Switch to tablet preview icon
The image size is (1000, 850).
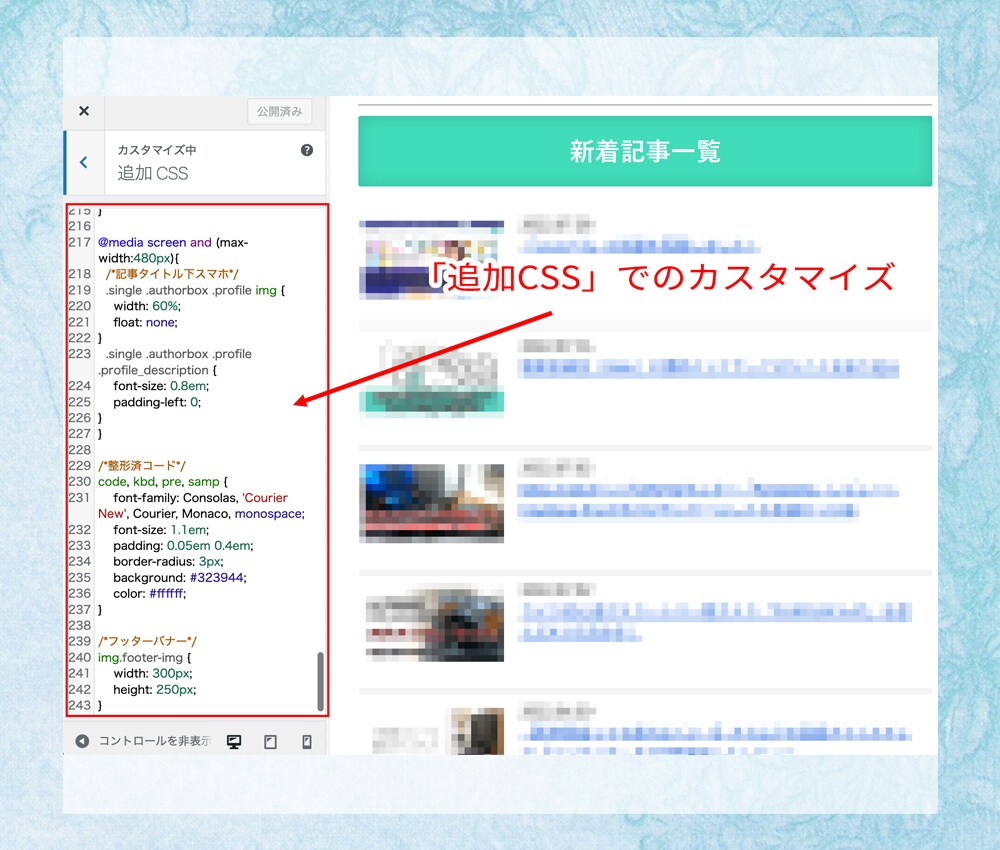[x=270, y=742]
